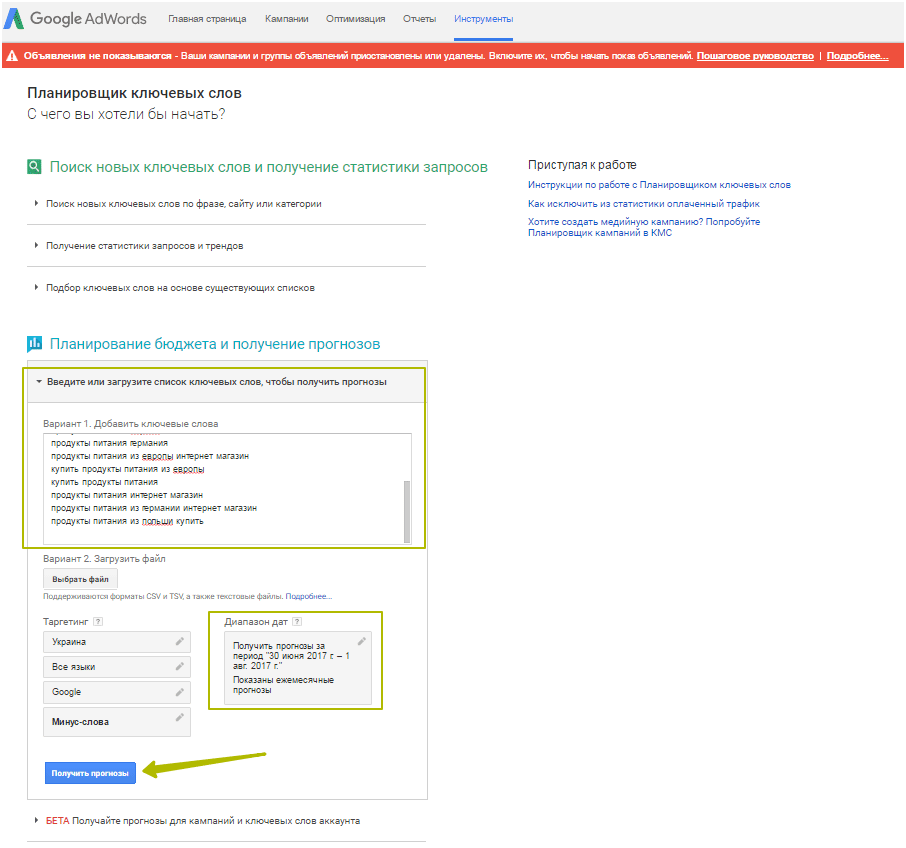Select the Украина targeting field
906x848 pixels.
click(x=117, y=642)
